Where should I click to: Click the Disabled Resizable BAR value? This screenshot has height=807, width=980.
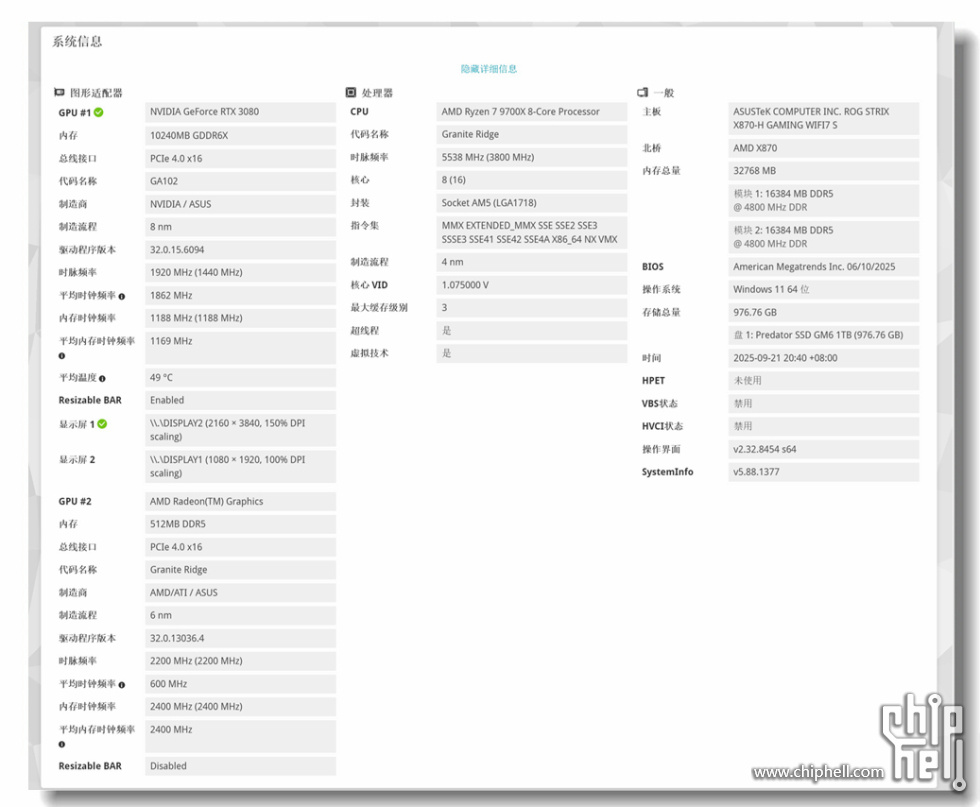[x=241, y=766]
